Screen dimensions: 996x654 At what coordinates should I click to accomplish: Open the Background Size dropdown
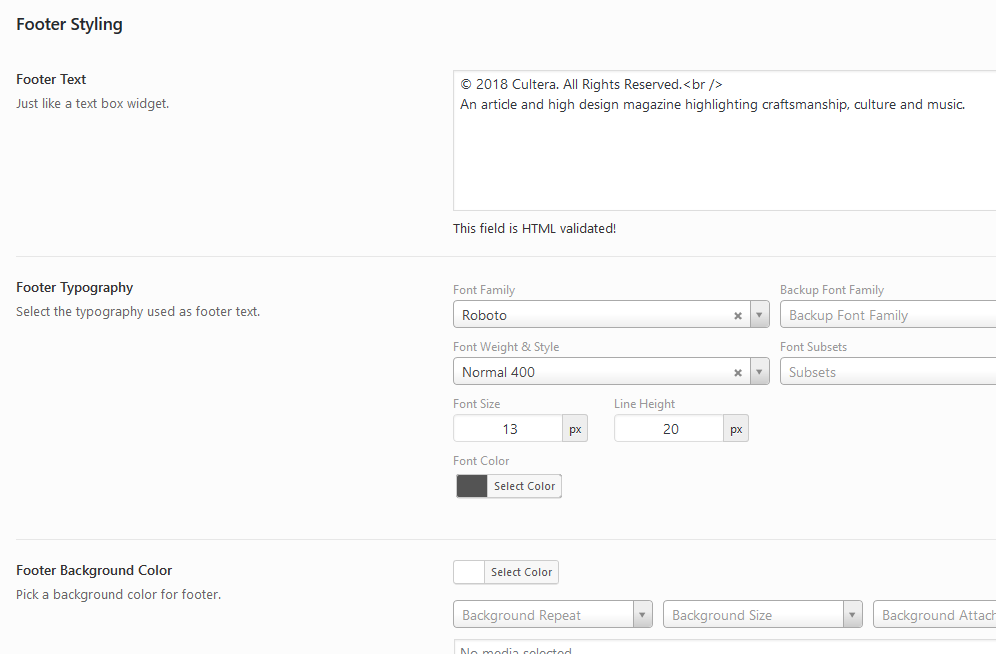[852, 615]
